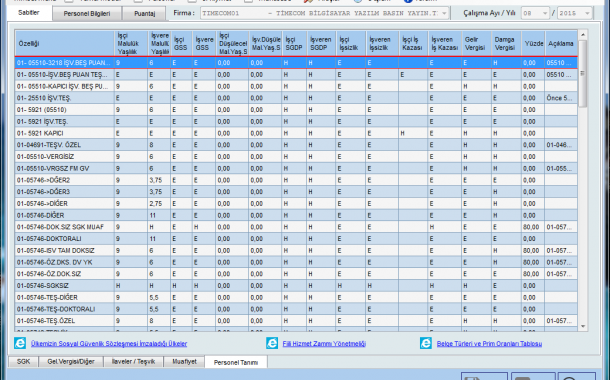Click the 2,75 cell in the 01-05746->DİĞER row
This screenshot has height=380, width=610.
(159, 203)
